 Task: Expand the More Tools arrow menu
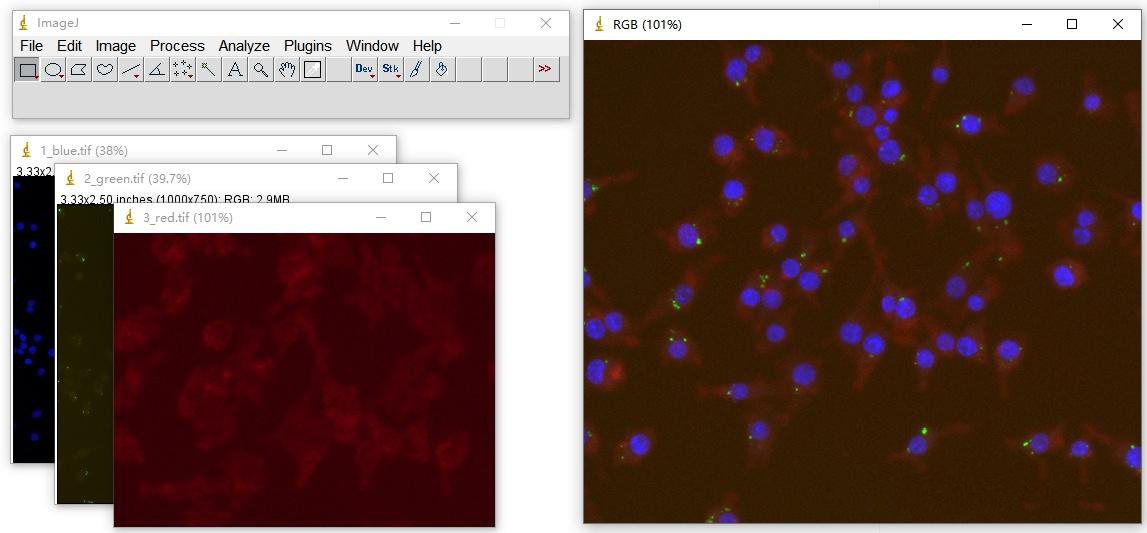(545, 69)
